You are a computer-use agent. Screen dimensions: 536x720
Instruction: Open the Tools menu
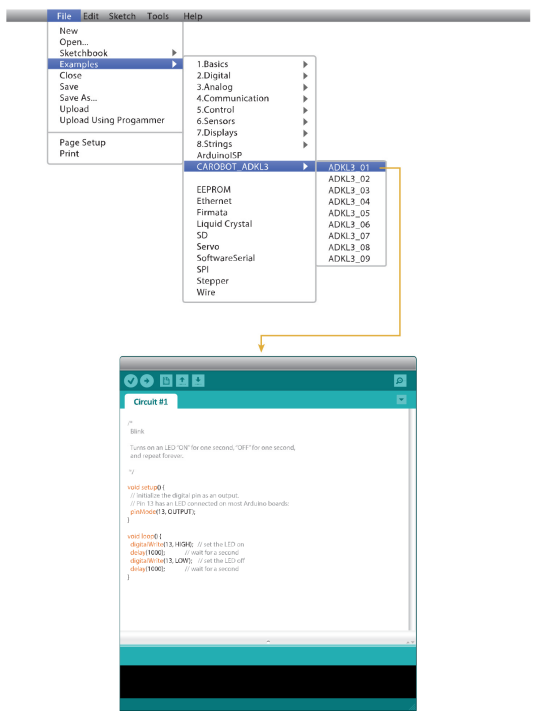pyautogui.click(x=158, y=16)
